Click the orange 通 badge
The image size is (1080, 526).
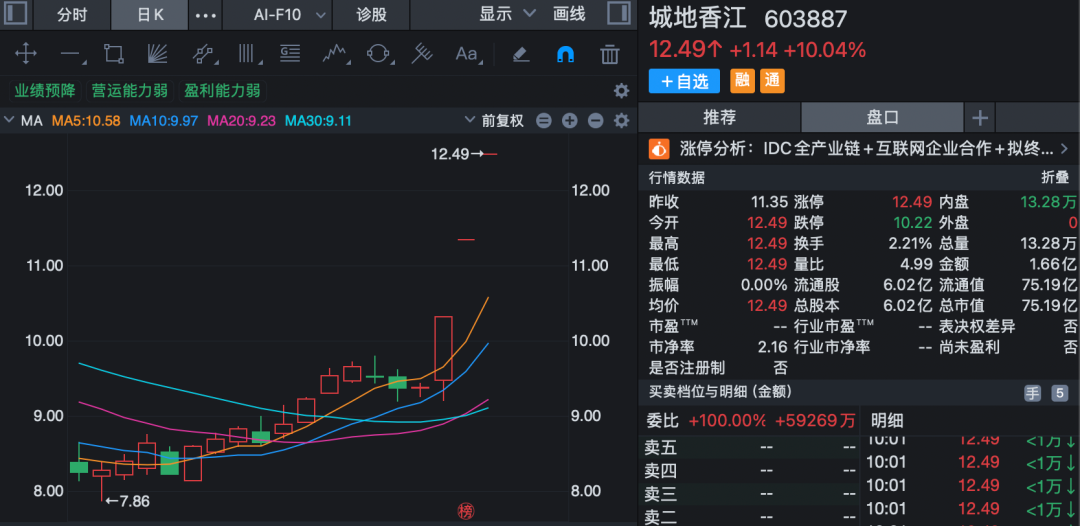tap(772, 81)
